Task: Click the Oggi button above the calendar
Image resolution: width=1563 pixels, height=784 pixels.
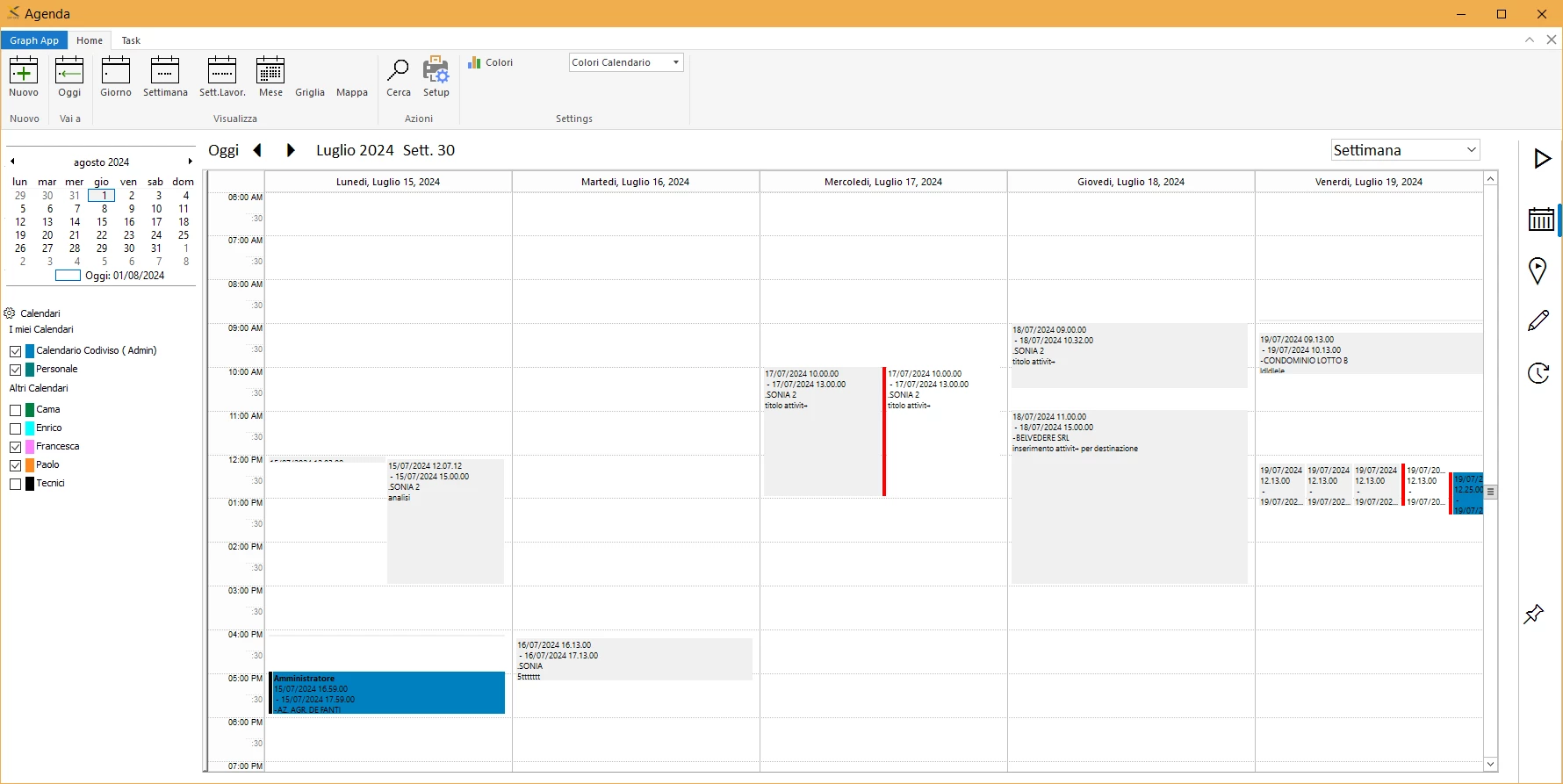Action: (x=223, y=150)
